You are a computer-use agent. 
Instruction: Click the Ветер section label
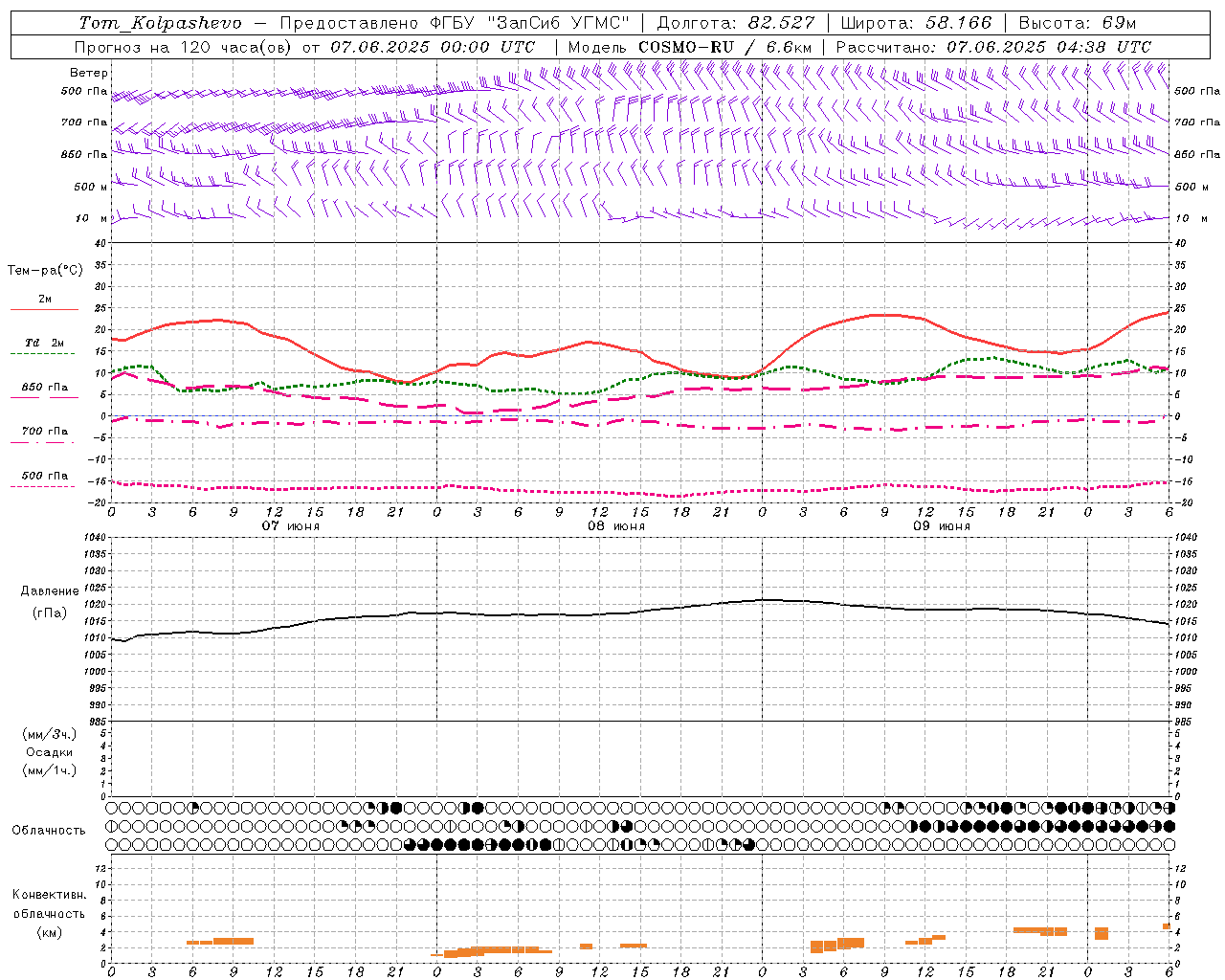tap(89, 73)
